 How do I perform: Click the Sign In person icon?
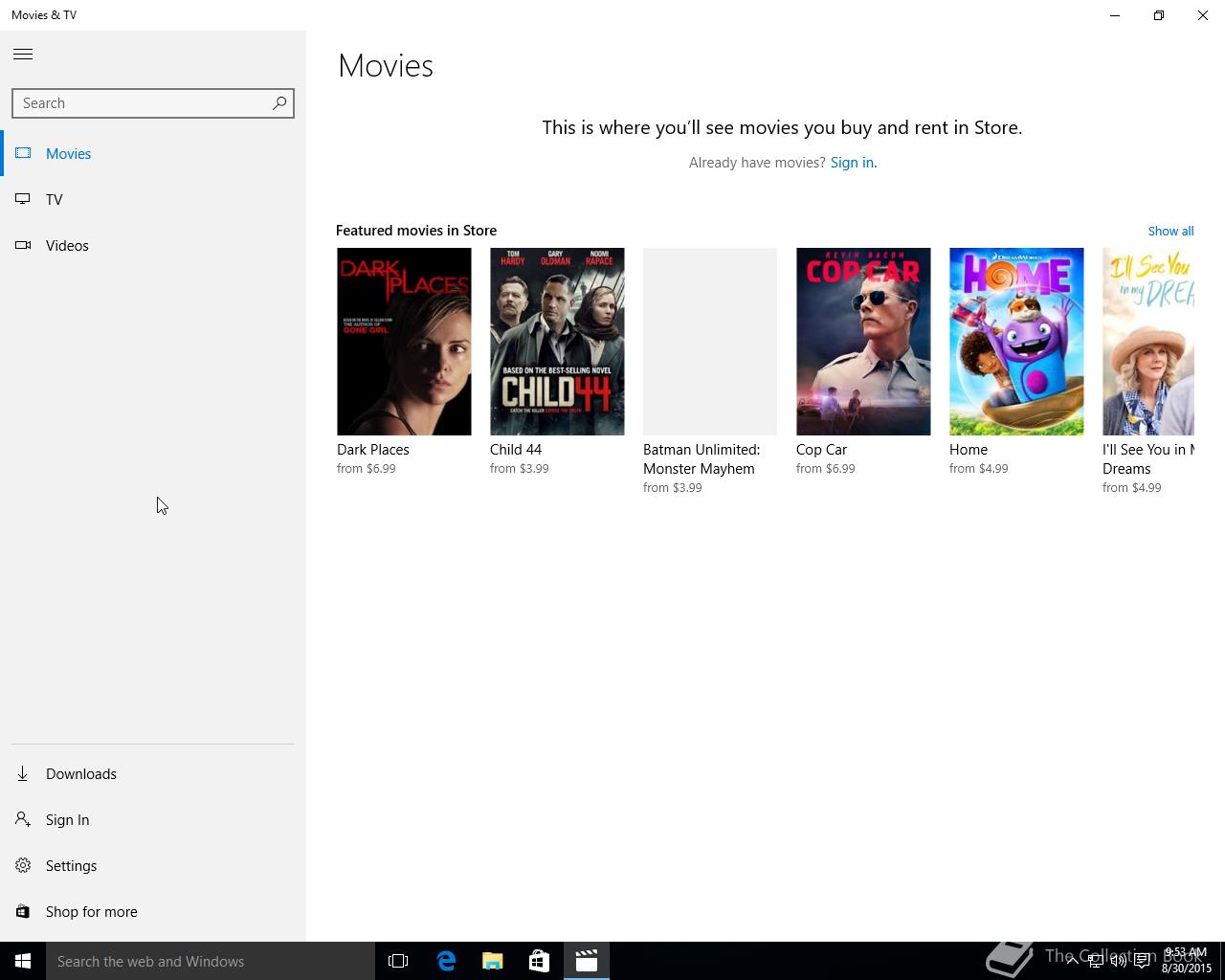pyautogui.click(x=23, y=819)
